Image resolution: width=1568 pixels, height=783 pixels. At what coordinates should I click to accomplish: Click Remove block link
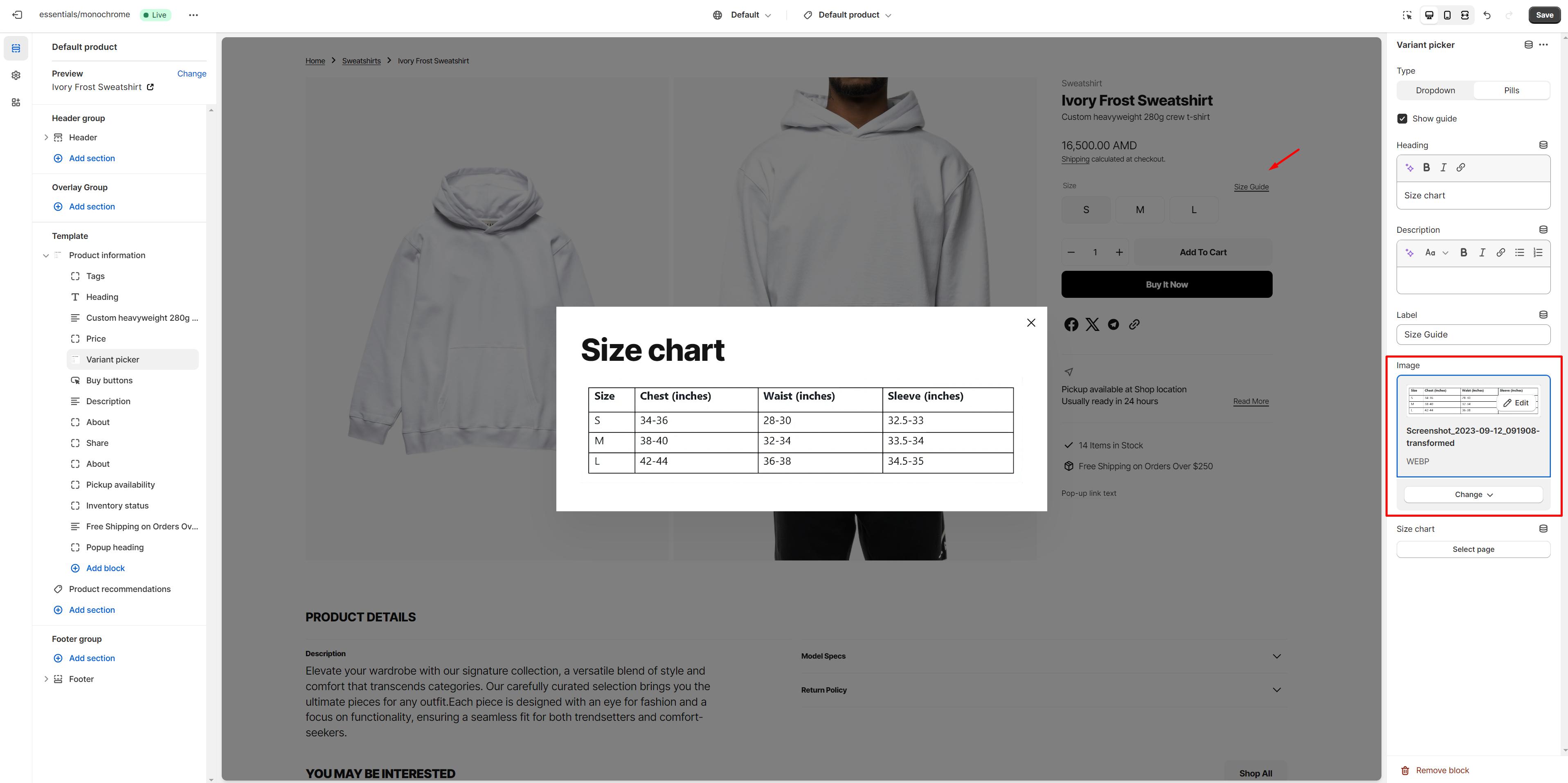click(1442, 770)
